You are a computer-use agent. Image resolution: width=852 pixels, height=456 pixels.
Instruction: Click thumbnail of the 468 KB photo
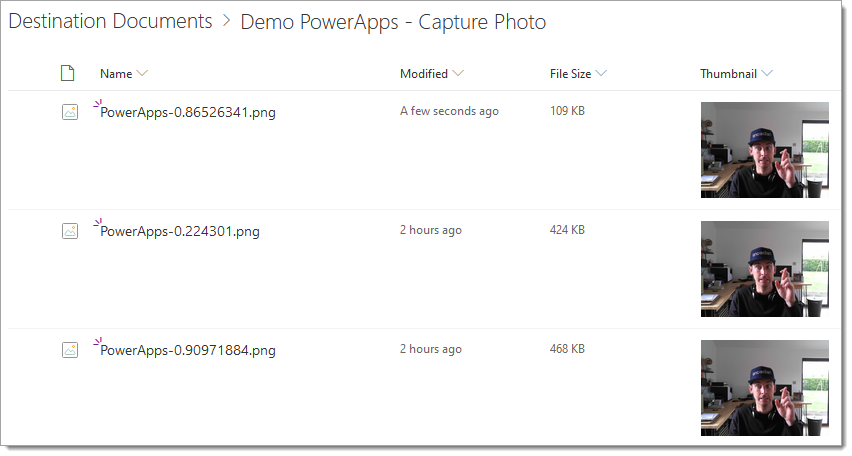point(765,388)
